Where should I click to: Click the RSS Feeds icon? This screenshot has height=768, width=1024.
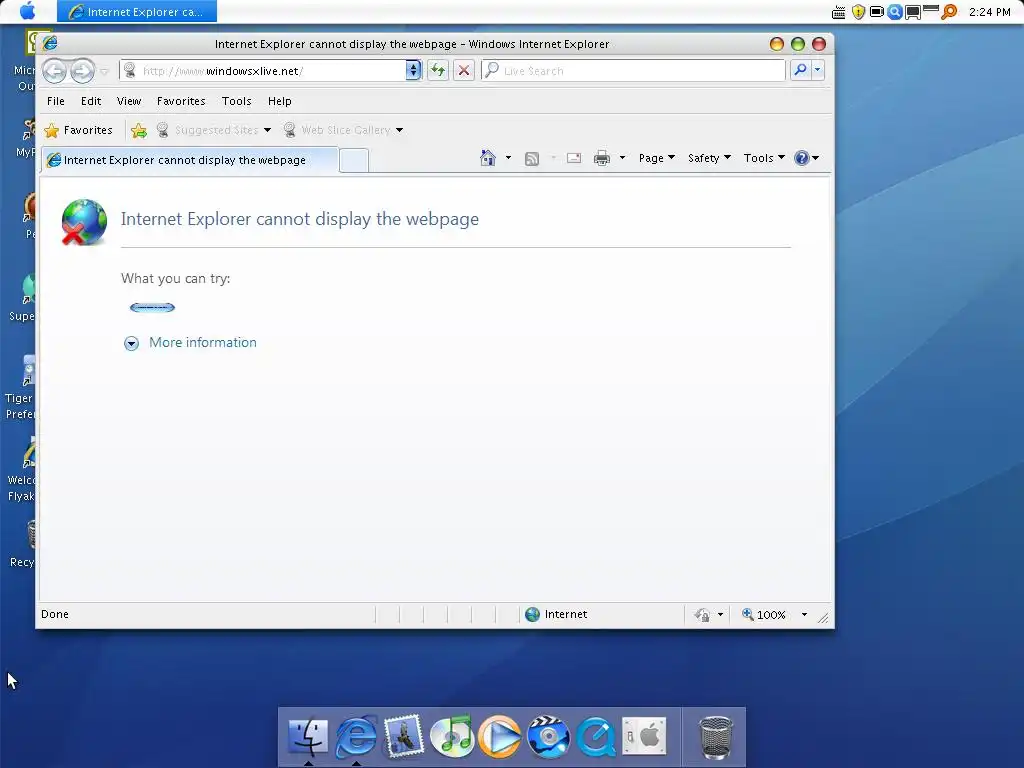click(x=532, y=158)
